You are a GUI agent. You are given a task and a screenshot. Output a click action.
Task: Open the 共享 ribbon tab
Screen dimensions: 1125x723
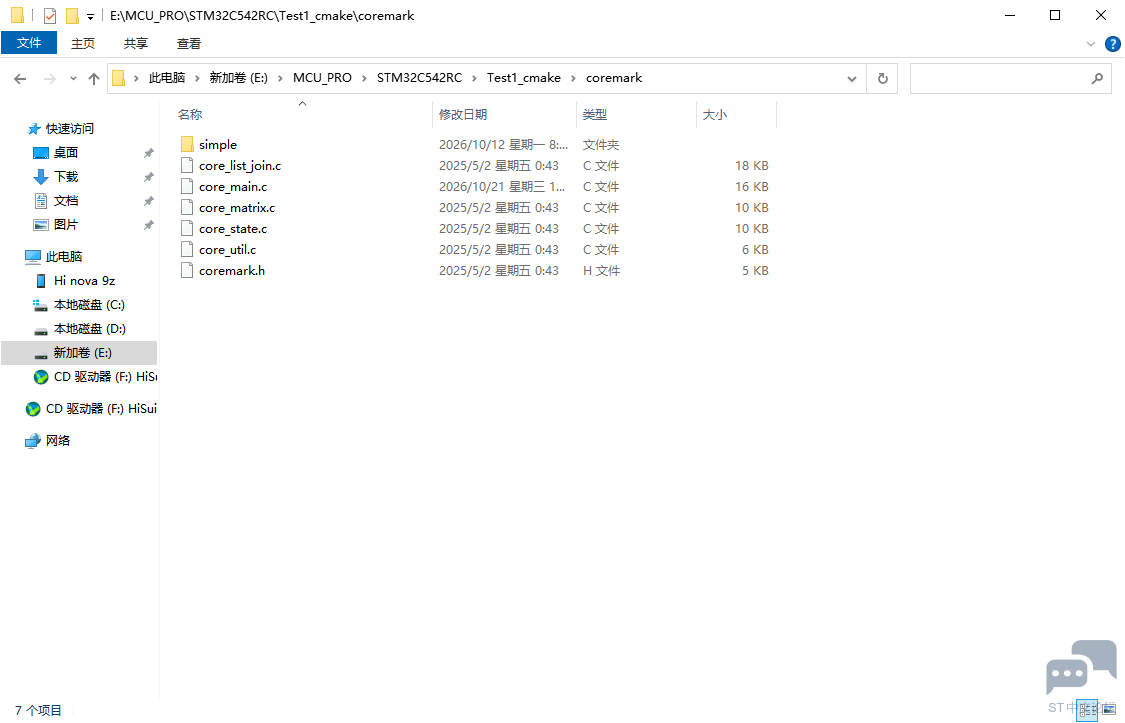(x=136, y=44)
